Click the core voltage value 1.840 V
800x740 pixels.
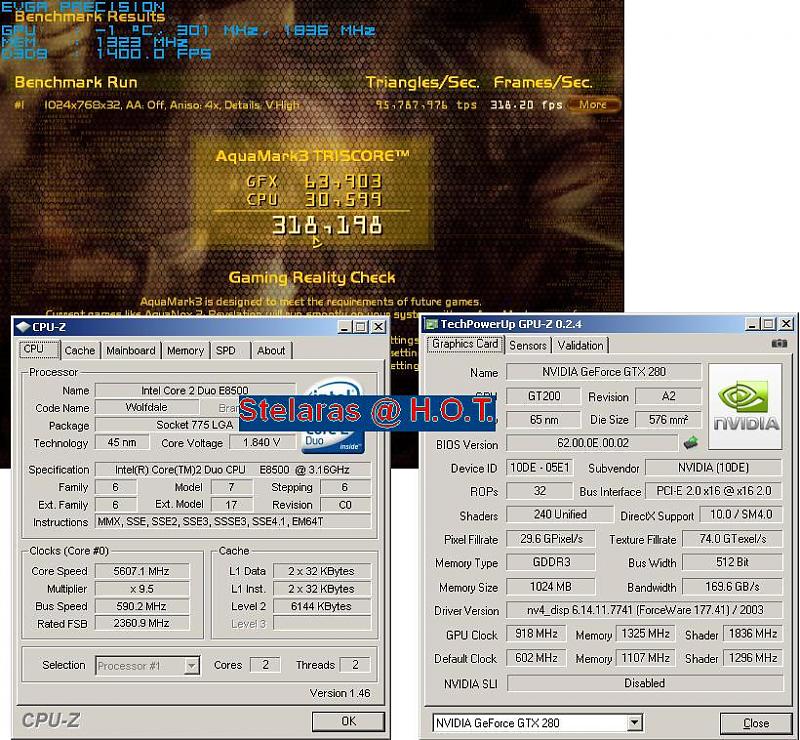tap(262, 442)
